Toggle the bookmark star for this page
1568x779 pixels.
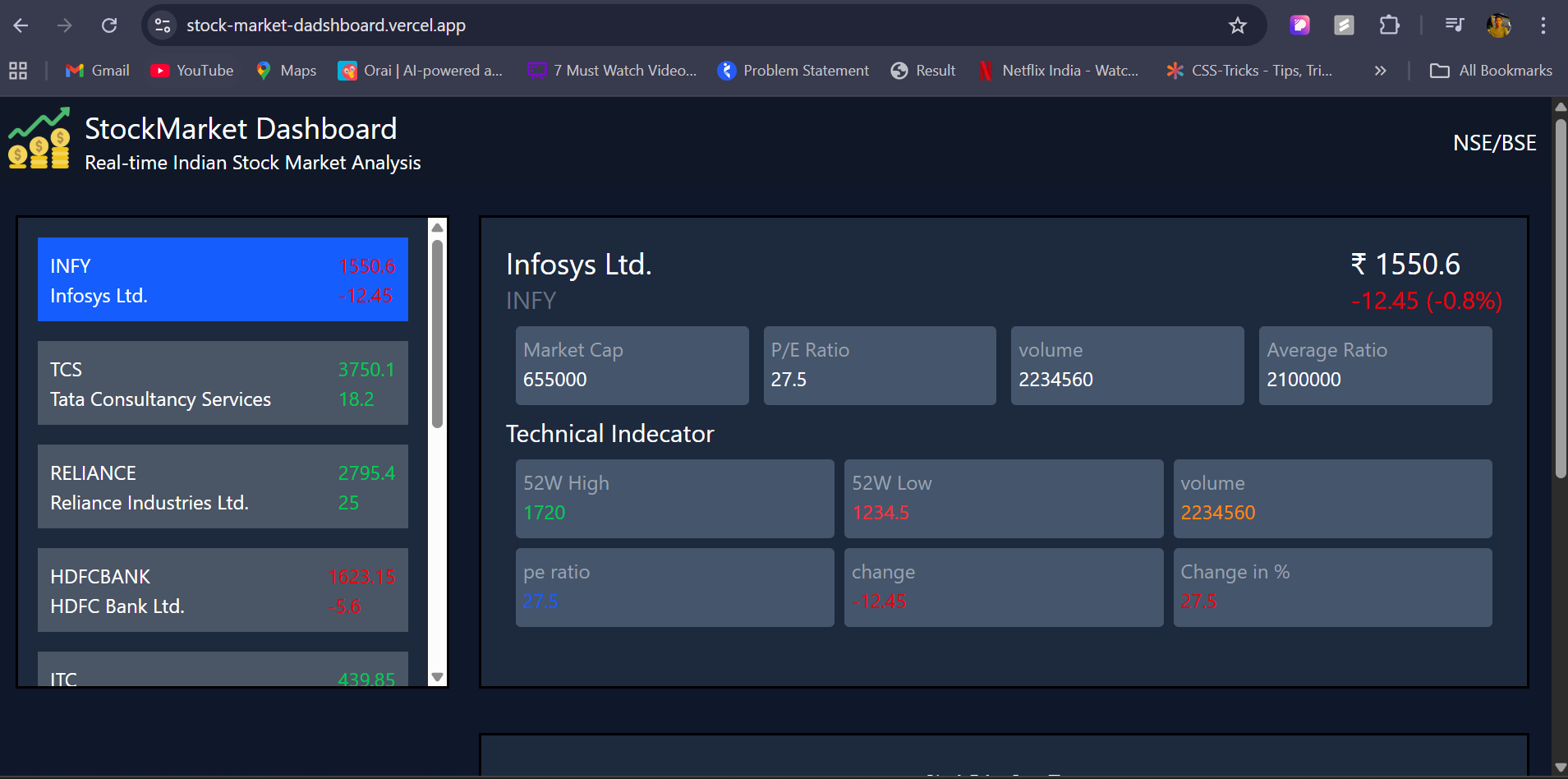point(1238,25)
